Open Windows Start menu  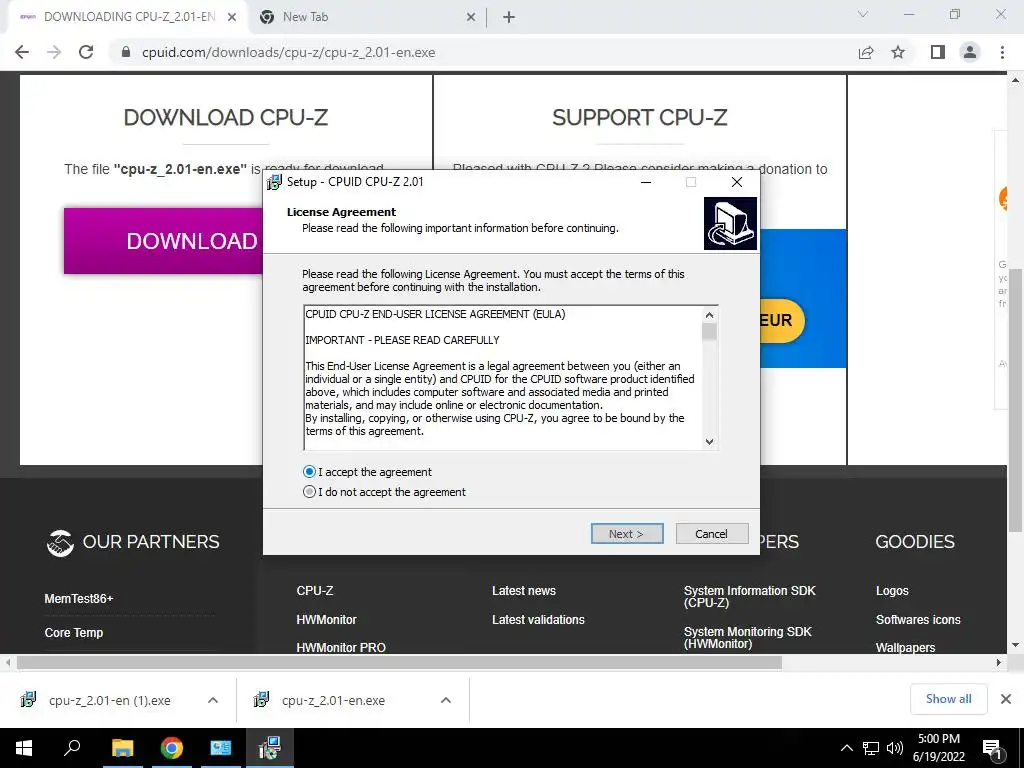(24, 748)
